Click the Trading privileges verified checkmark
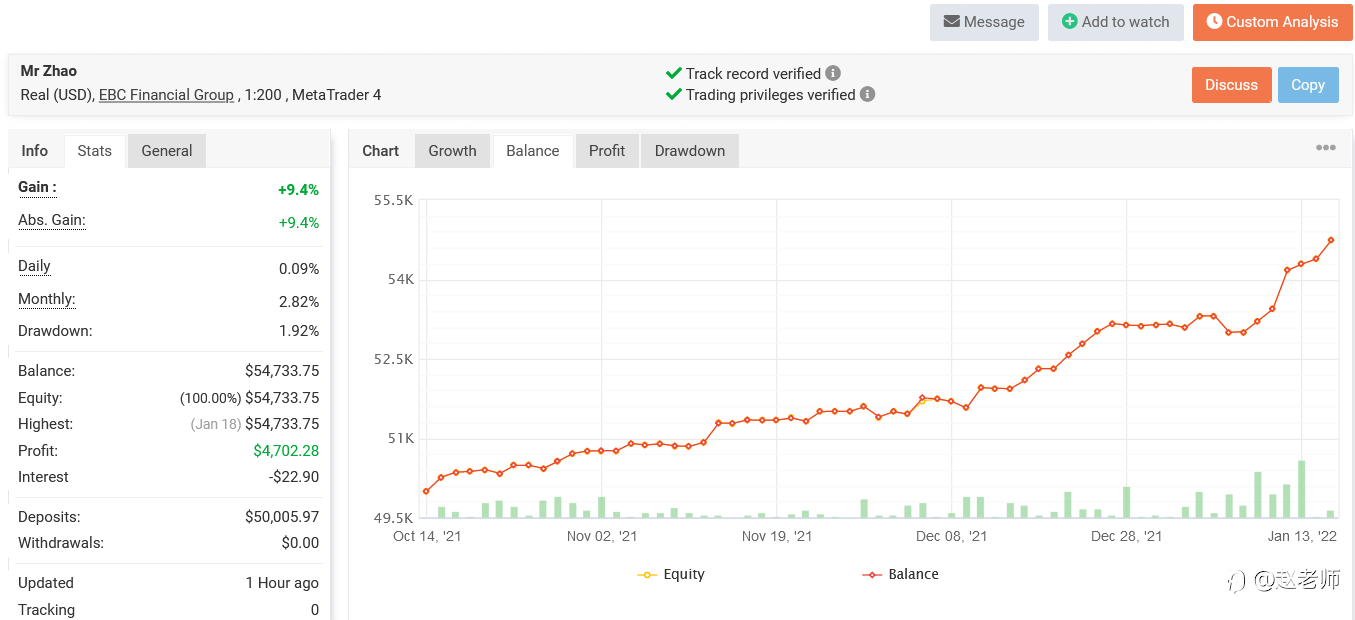Image resolution: width=1355 pixels, height=620 pixels. tap(674, 94)
